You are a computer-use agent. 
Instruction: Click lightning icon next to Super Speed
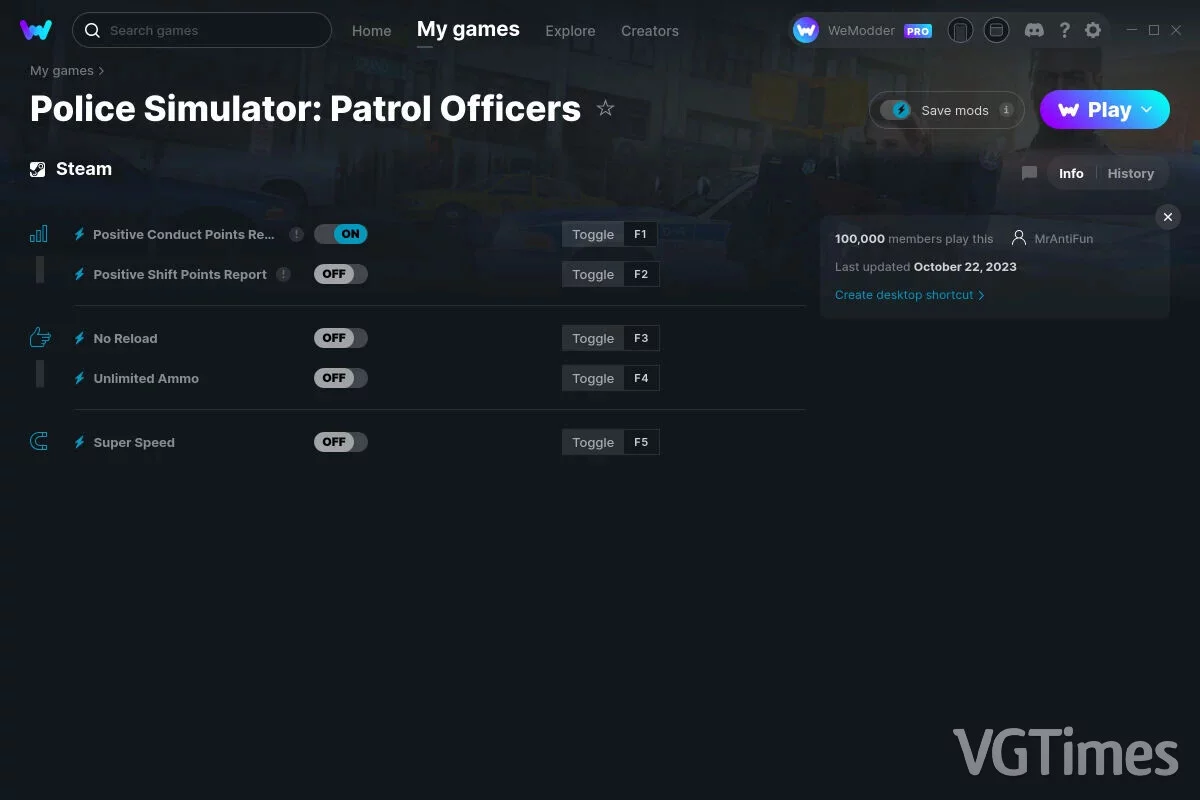(80, 442)
